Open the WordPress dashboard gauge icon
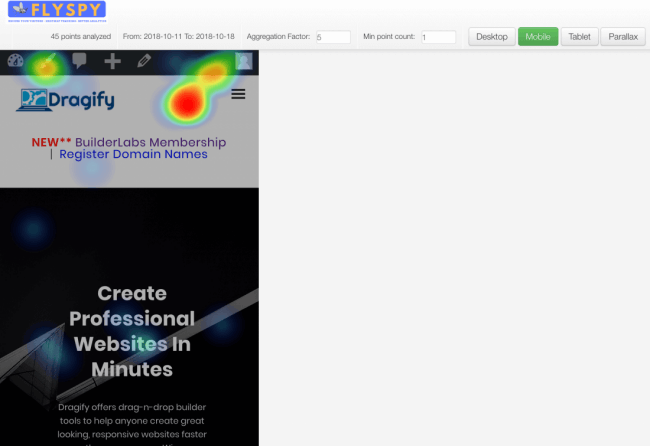The image size is (650, 446). point(15,61)
